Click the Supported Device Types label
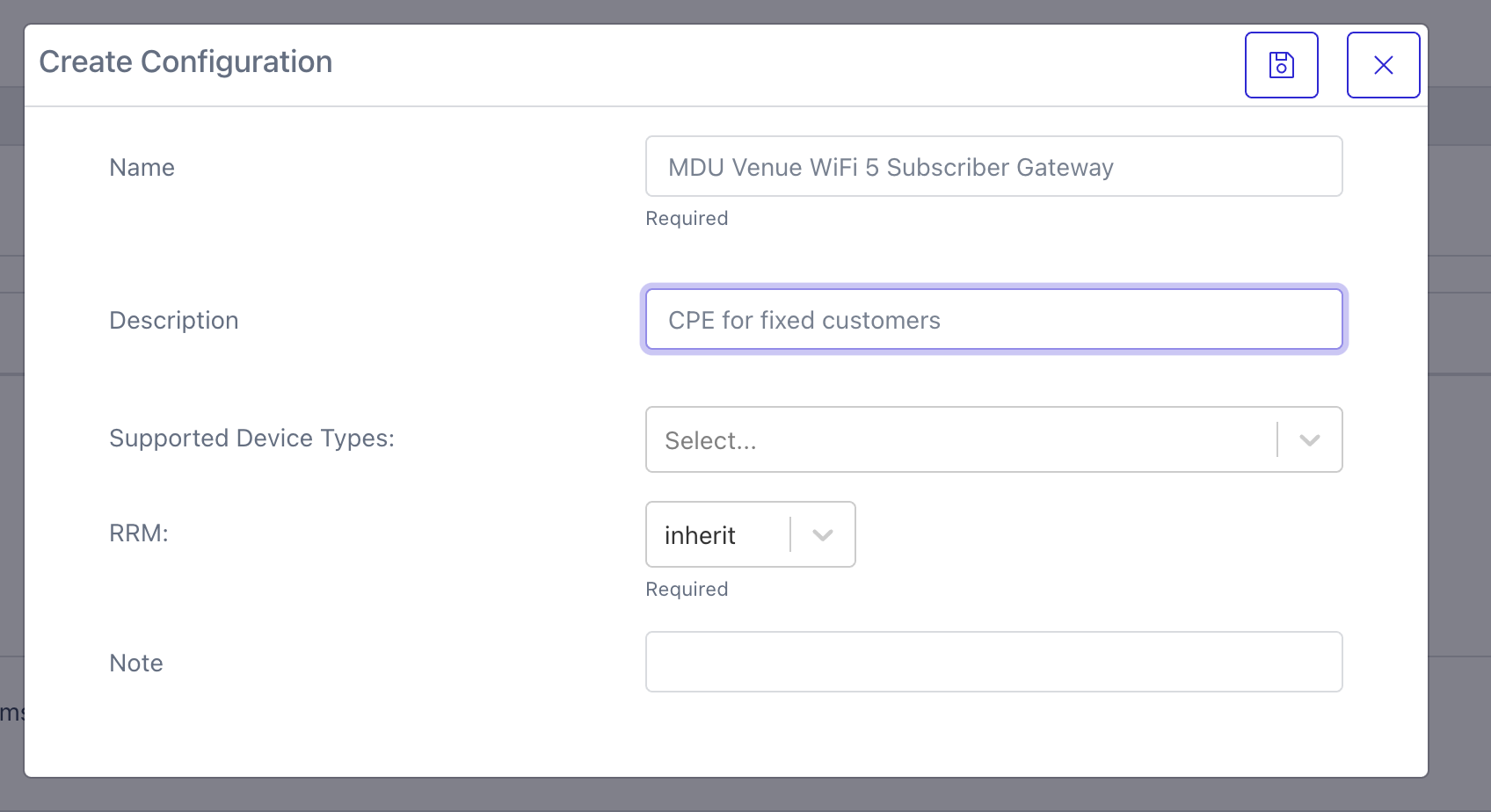The height and width of the screenshot is (812, 1491). 251,439
